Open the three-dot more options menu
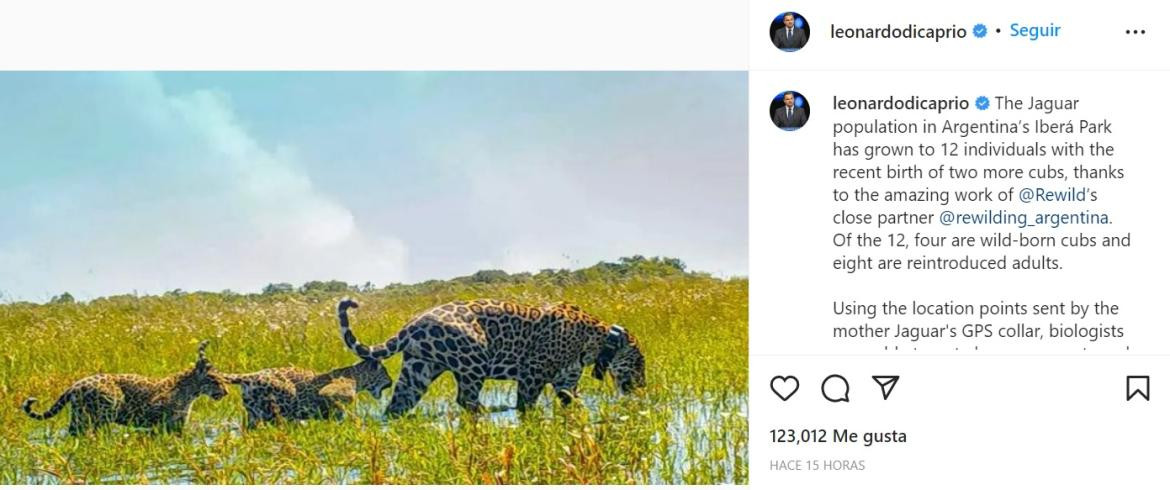 (1135, 32)
